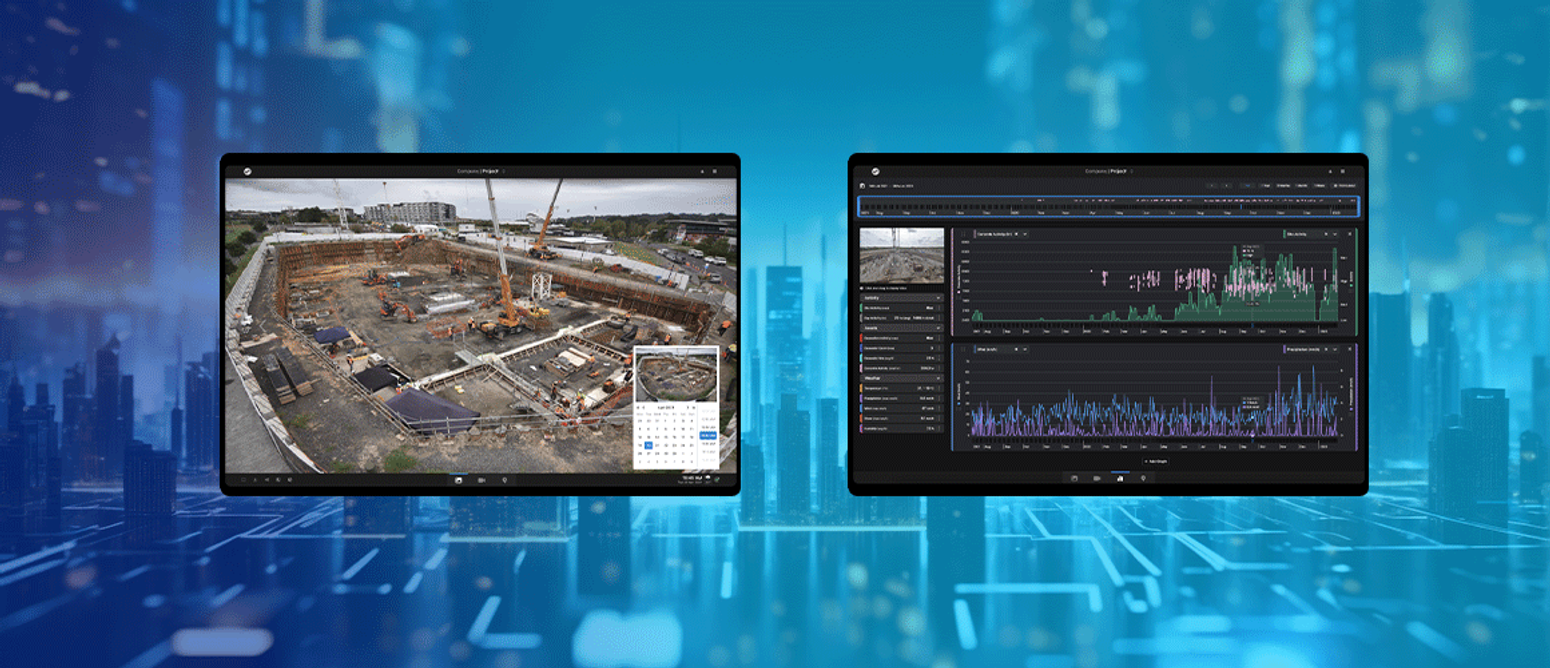This screenshot has height=668, width=1550.
Task: Open the image gallery icon on dashboard toolbar
Action: [x=1074, y=478]
